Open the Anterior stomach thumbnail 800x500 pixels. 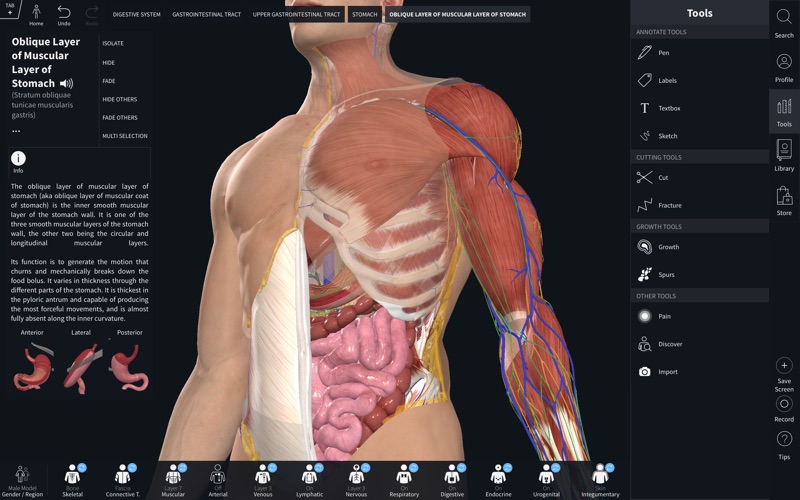[33, 366]
